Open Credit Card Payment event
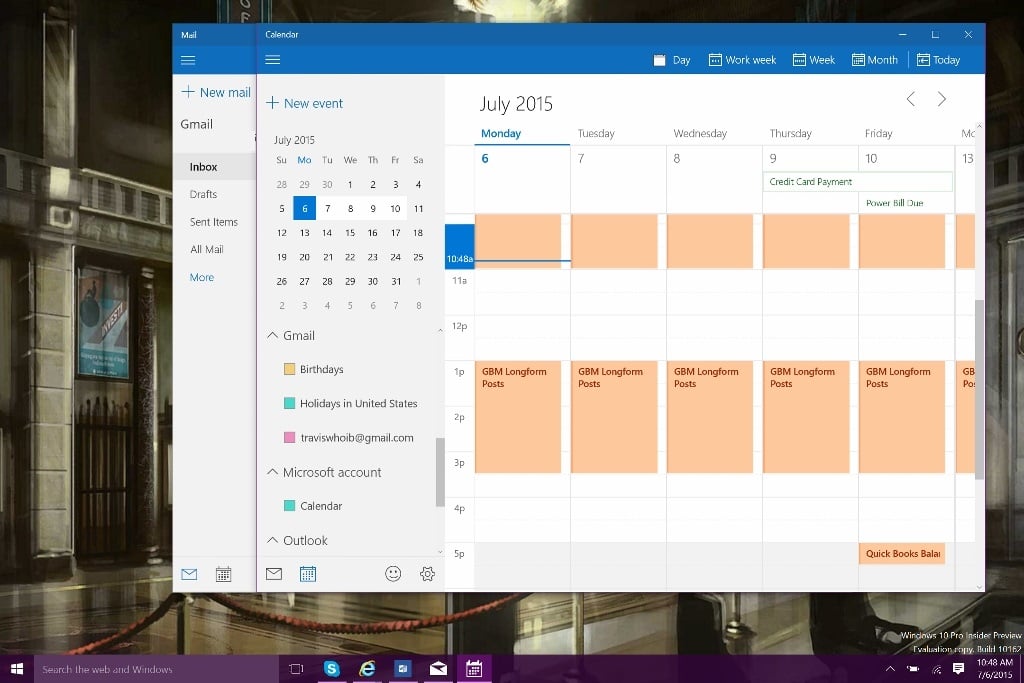Viewport: 1024px width, 683px height. (x=857, y=182)
